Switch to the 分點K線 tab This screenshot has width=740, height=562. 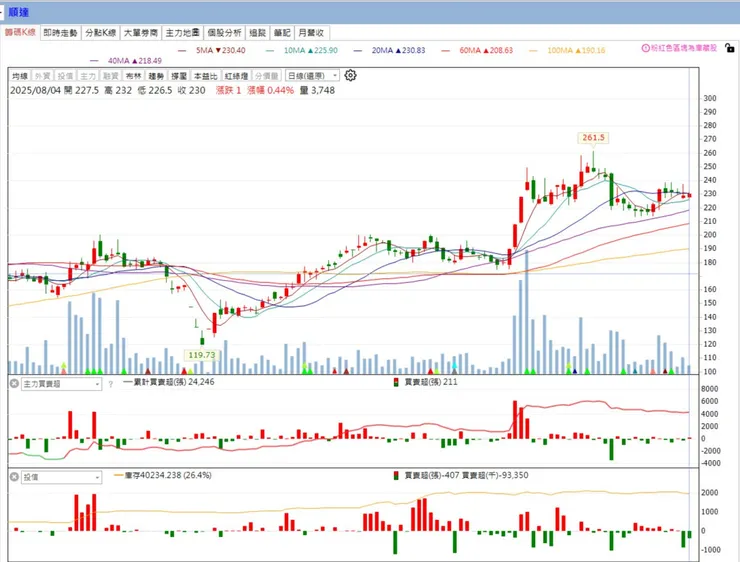101,33
